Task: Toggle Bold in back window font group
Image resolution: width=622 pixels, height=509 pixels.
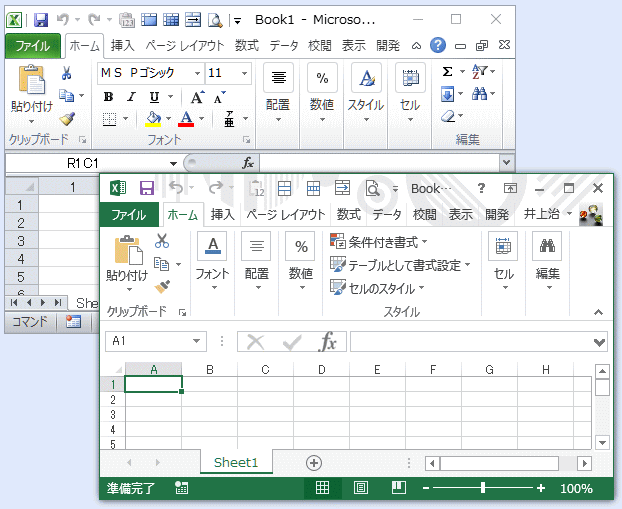Action: tap(108, 97)
